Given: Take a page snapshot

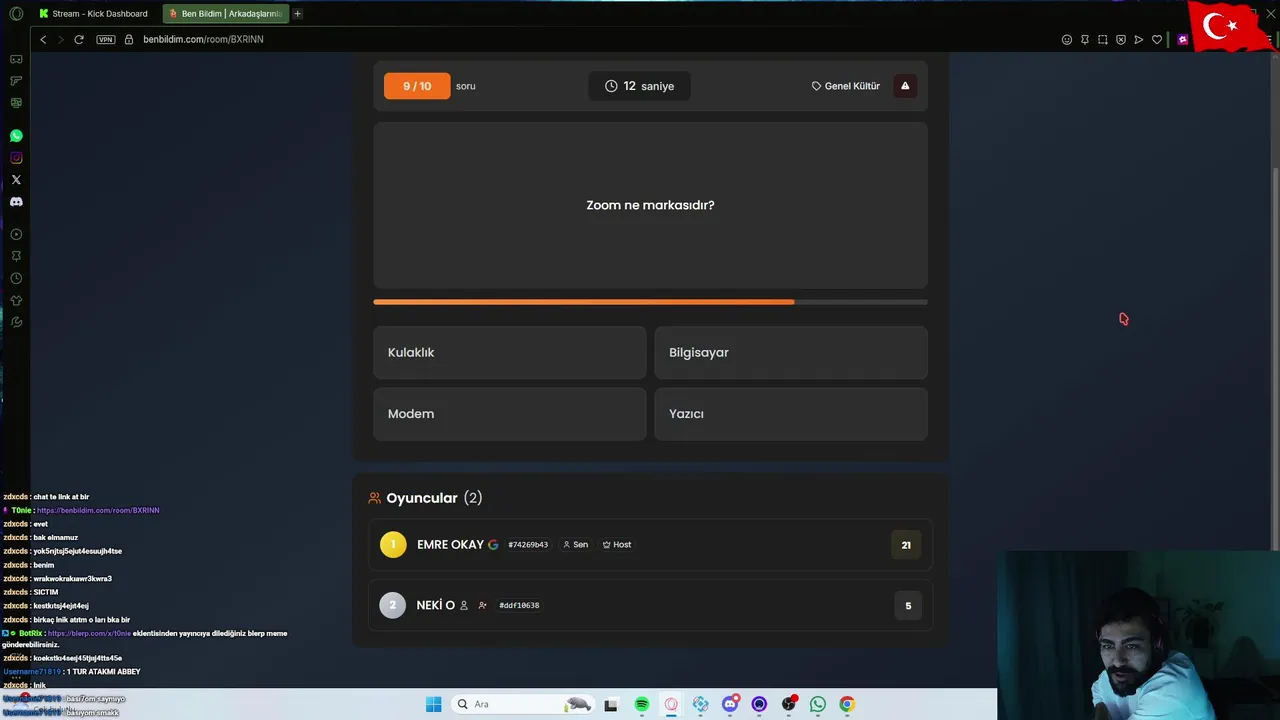Looking at the screenshot, I should (1103, 39).
